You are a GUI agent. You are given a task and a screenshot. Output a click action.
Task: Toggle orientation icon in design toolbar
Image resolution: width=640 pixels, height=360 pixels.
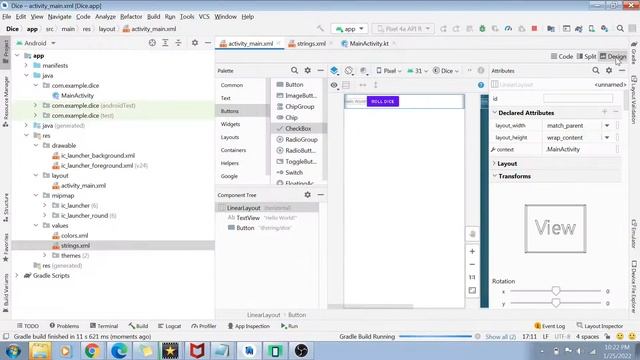point(349,71)
